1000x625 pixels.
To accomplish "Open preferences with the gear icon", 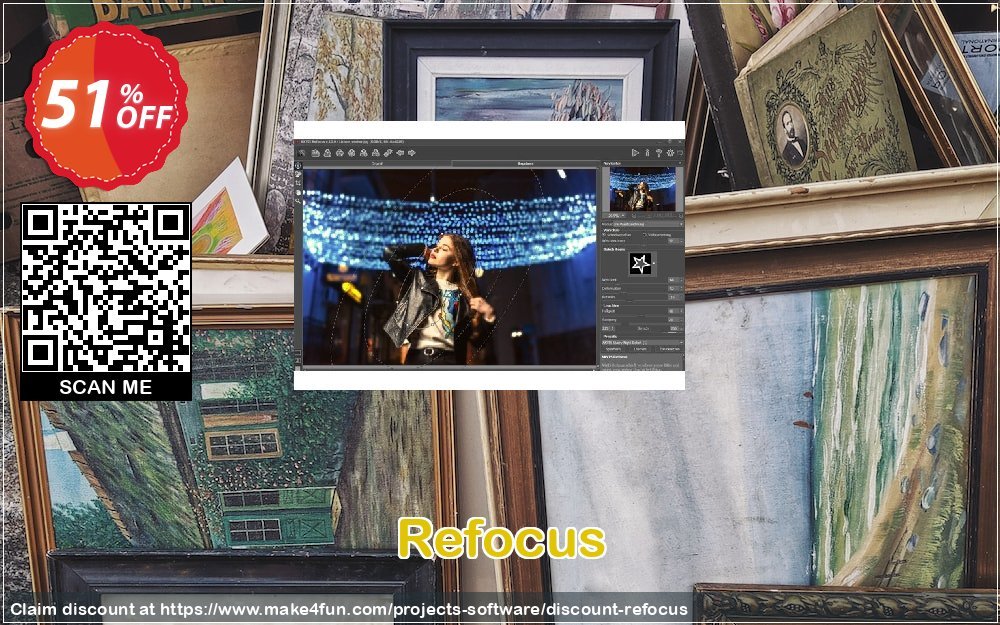I will (x=670, y=152).
